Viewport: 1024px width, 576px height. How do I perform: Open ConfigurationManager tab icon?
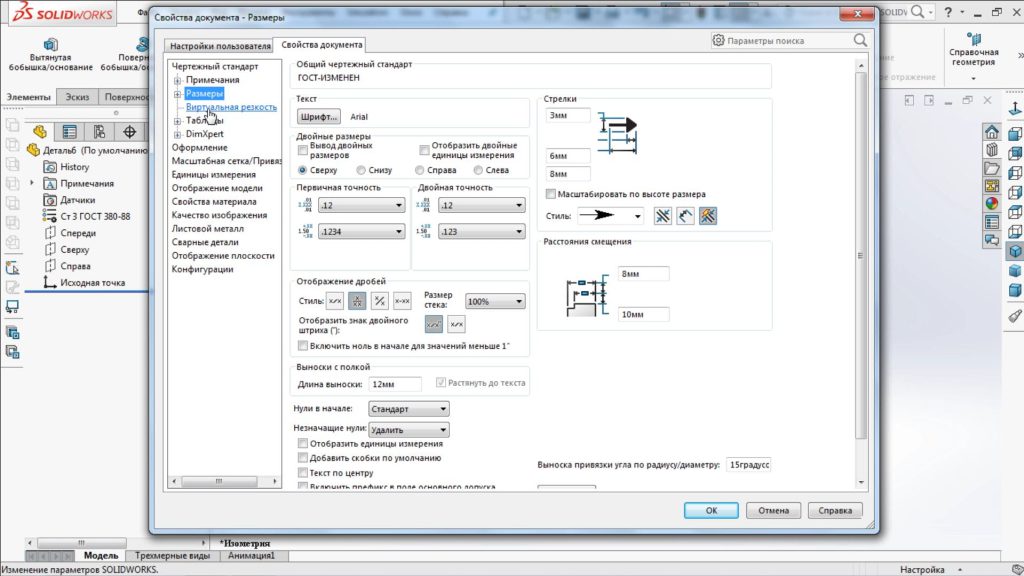click(99, 132)
